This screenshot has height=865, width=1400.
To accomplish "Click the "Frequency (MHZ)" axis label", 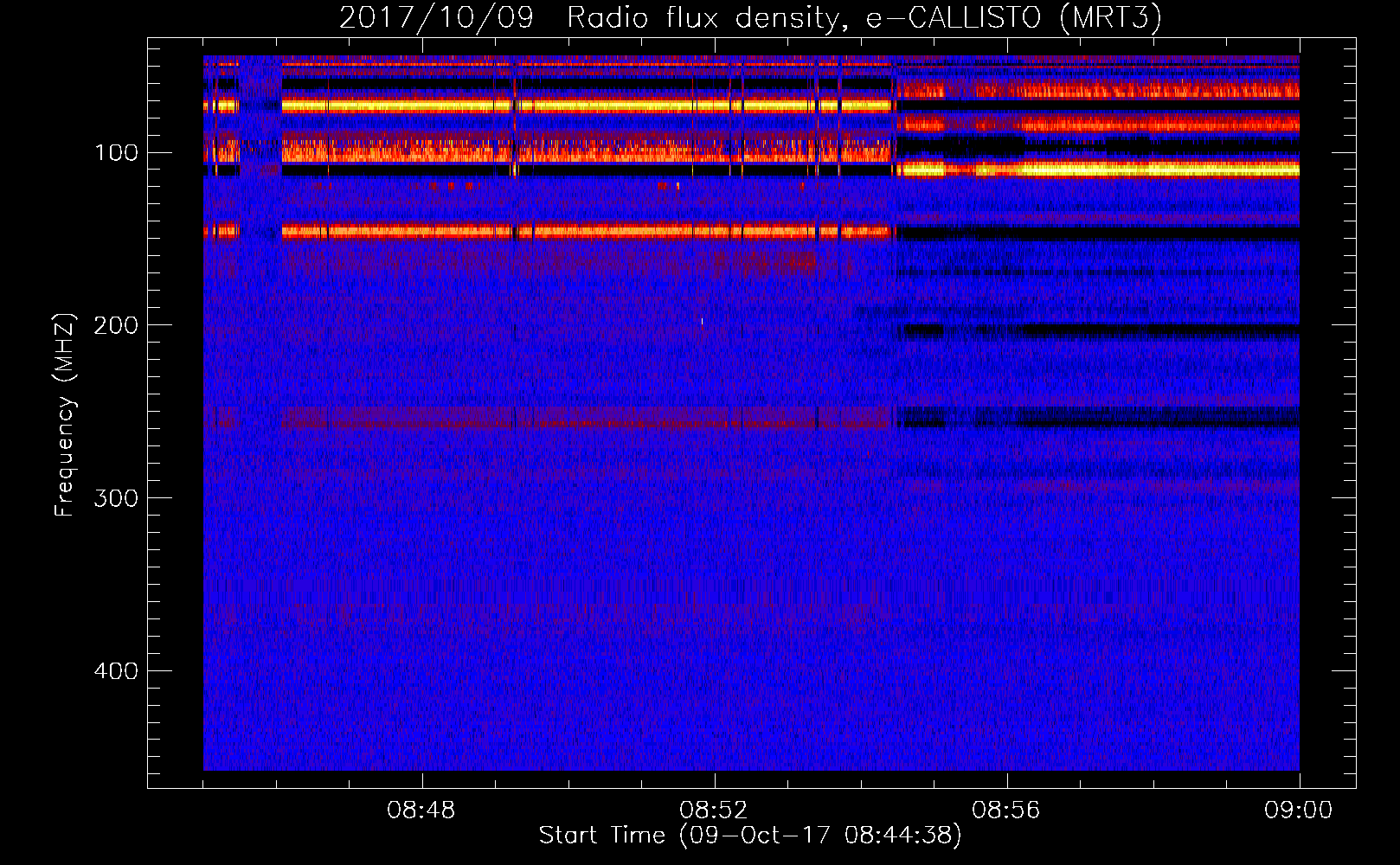I will pyautogui.click(x=65, y=415).
